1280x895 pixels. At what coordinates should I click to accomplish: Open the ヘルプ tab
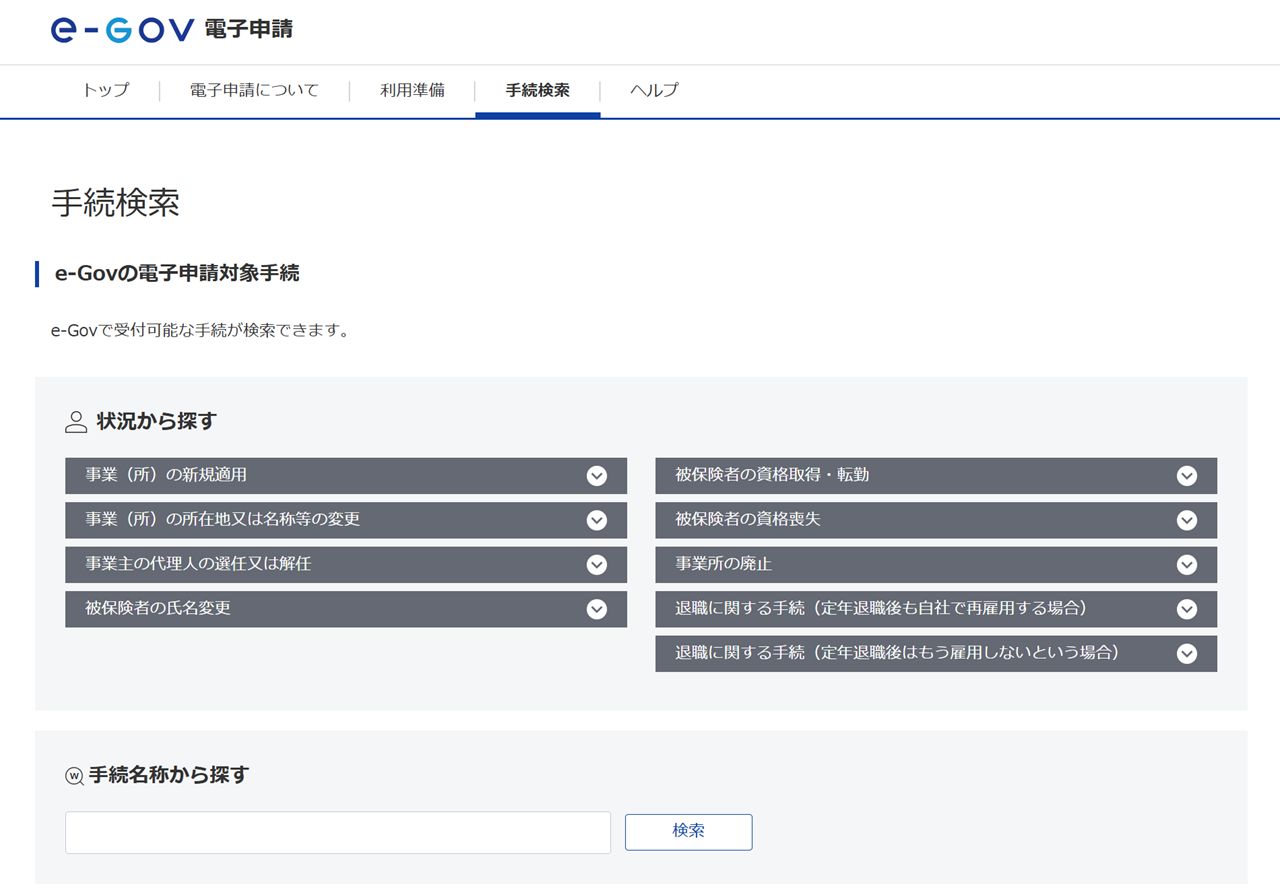(x=654, y=91)
